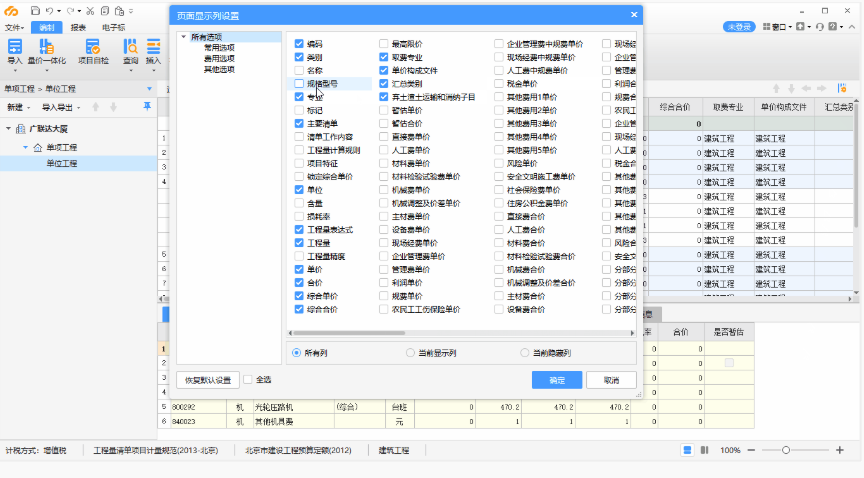The width and height of the screenshot is (864, 478).
Task: Click the Cut scissors icon
Action: point(90,10)
